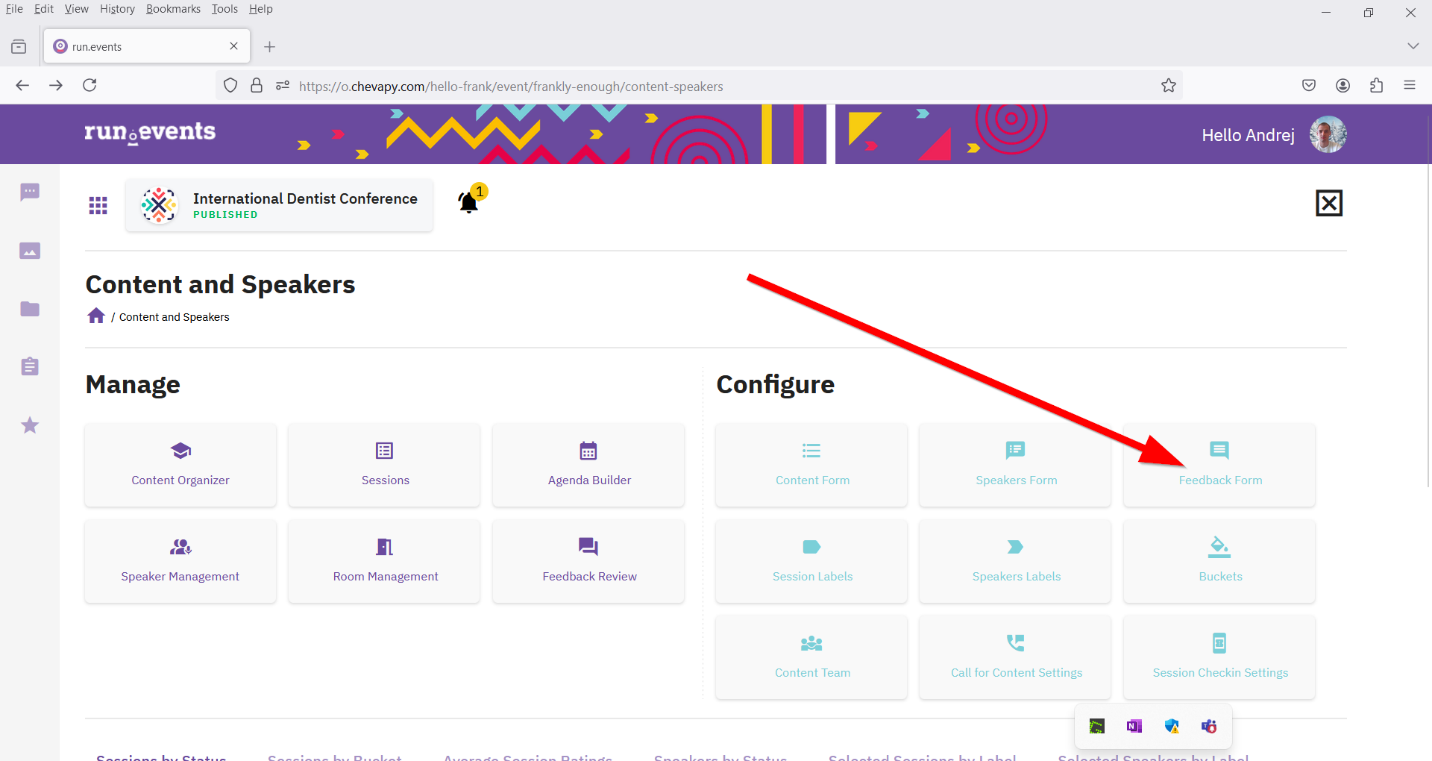Screen dimensions: 1432x761
Task: Click the user avatar photo
Action: click(1328, 134)
